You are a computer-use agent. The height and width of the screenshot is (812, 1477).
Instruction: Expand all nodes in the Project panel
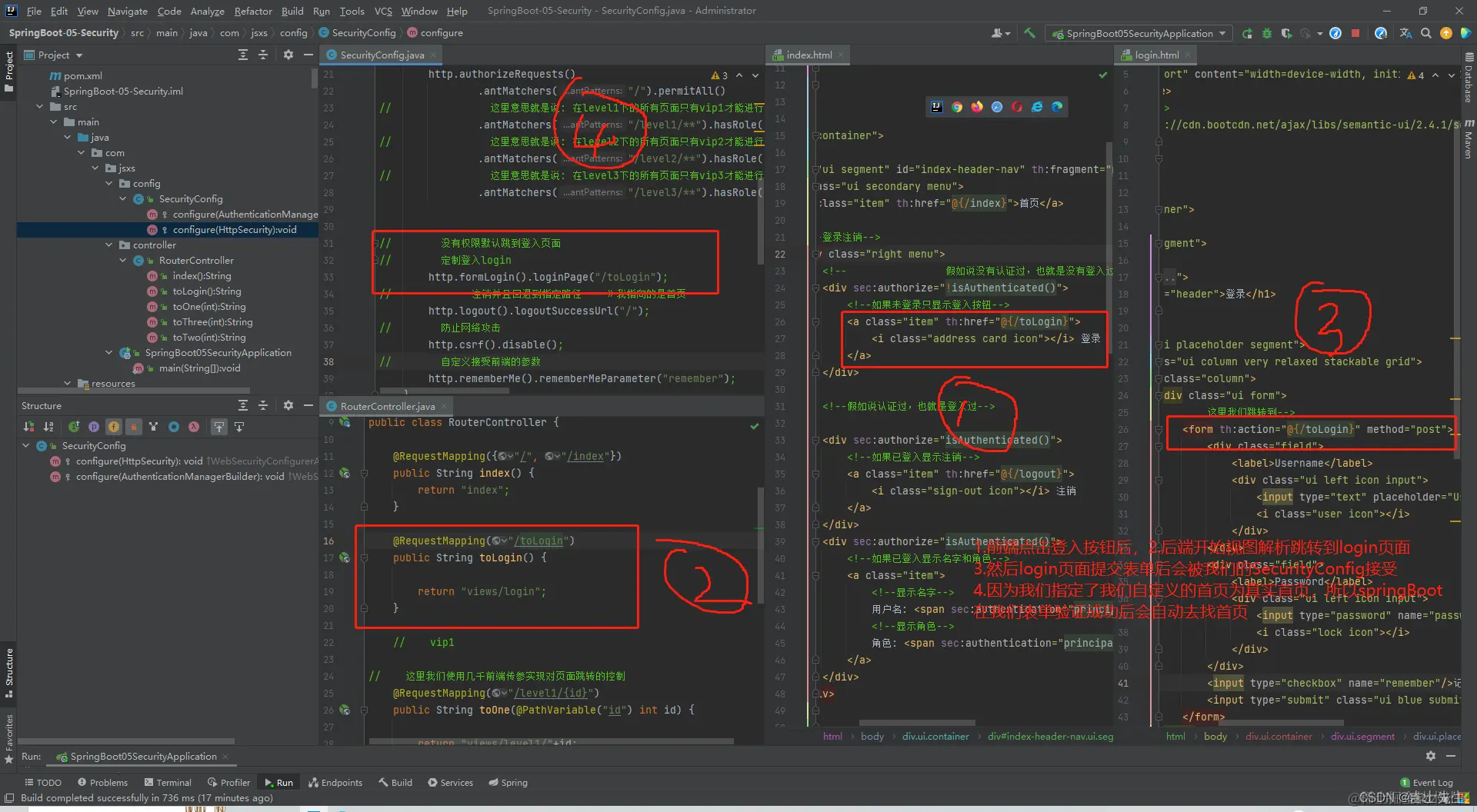tap(243, 55)
